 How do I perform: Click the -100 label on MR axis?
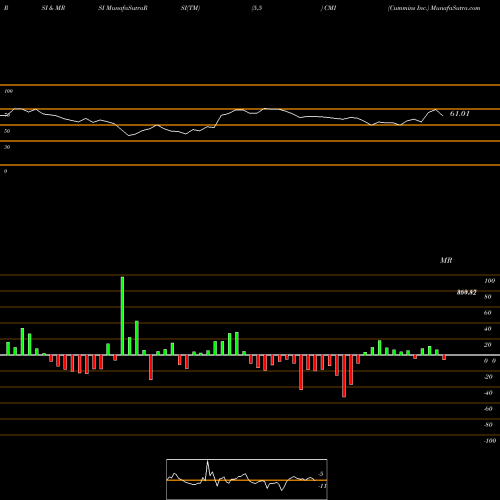click(x=490, y=441)
